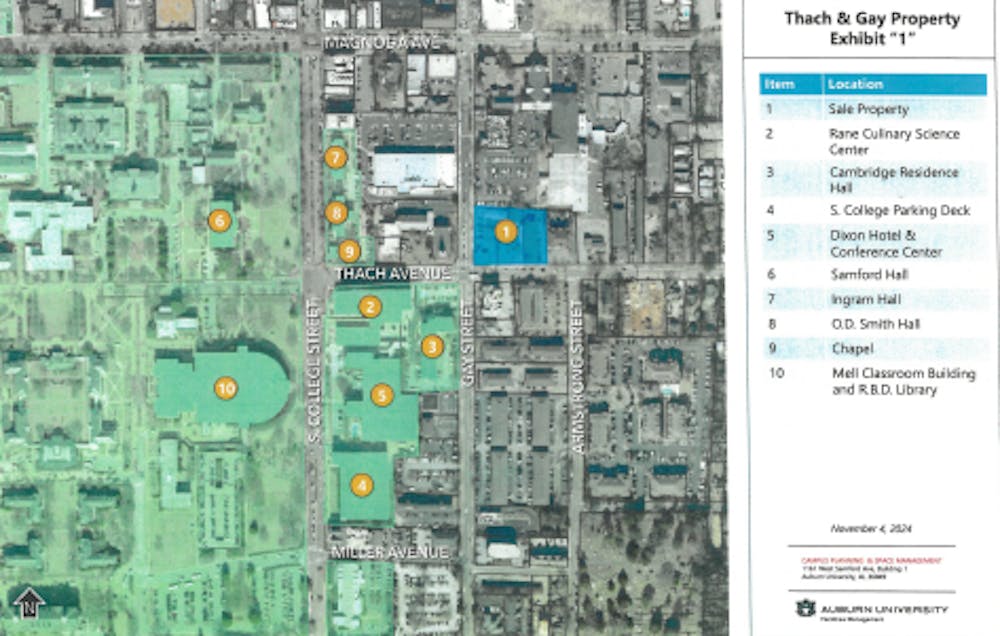Viewport: 1000px width, 636px height.
Task: Click the Dixon Hotel & Conference Center entry
Action: click(885, 245)
